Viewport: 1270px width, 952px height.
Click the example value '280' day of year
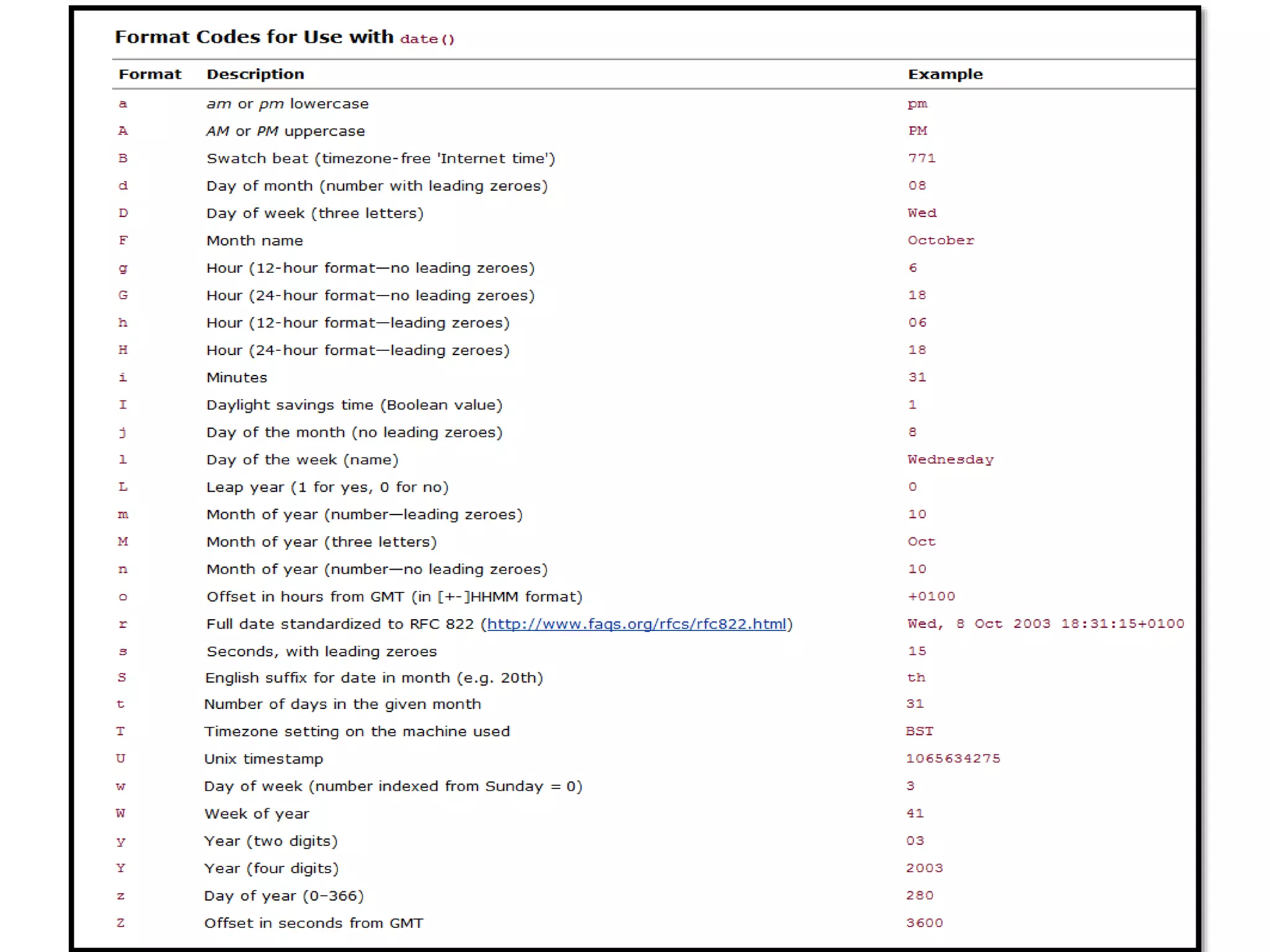[920, 896]
